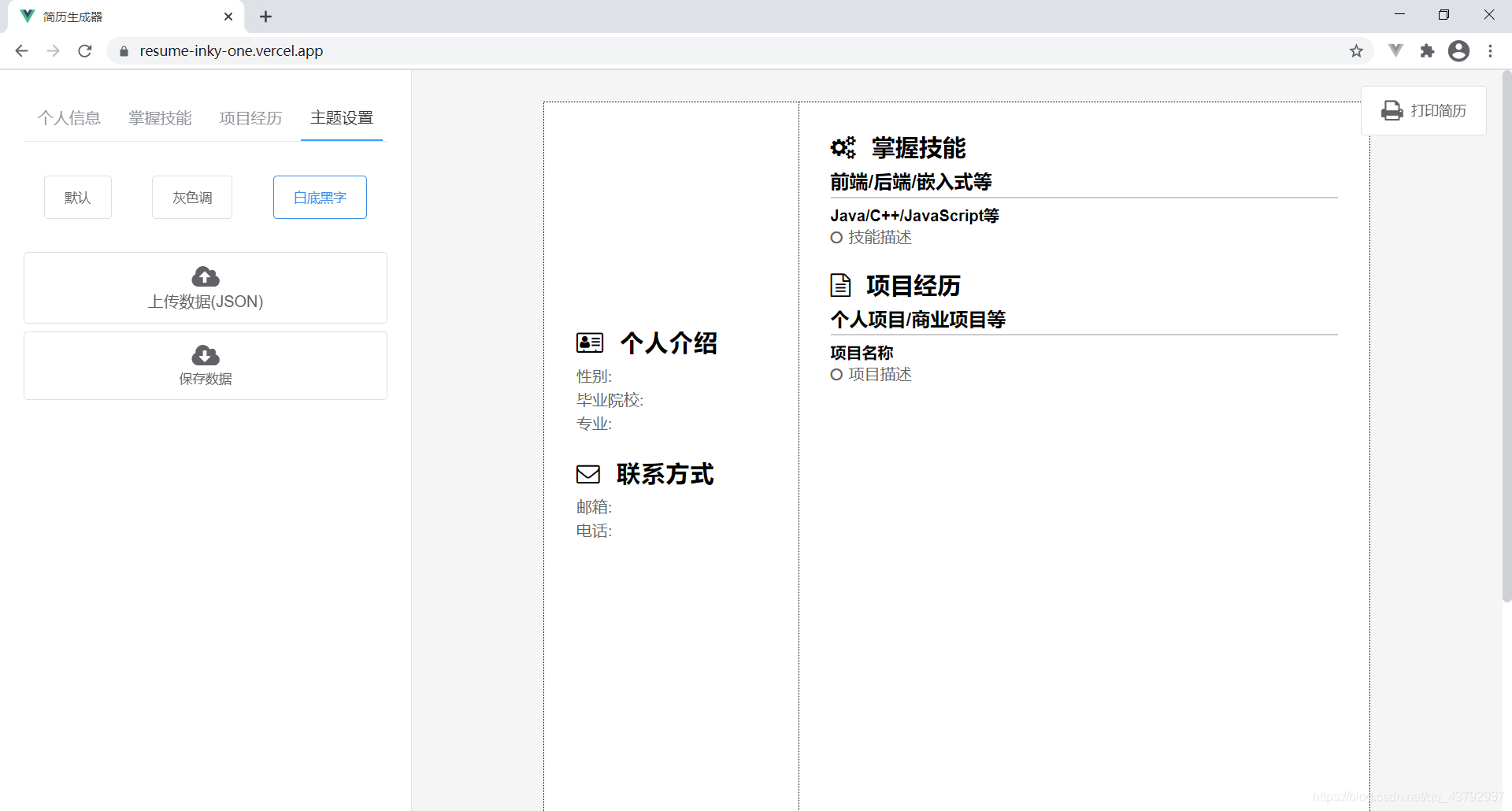Click the 项目描述 text
1512x811 pixels.
coord(880,375)
